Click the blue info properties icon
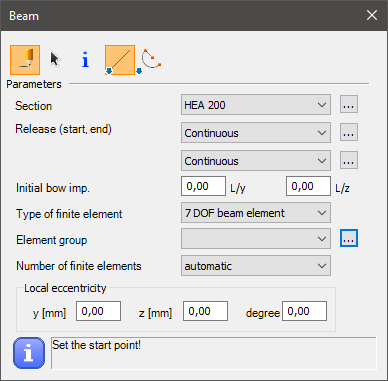This screenshot has width=388, height=381. (x=85, y=59)
